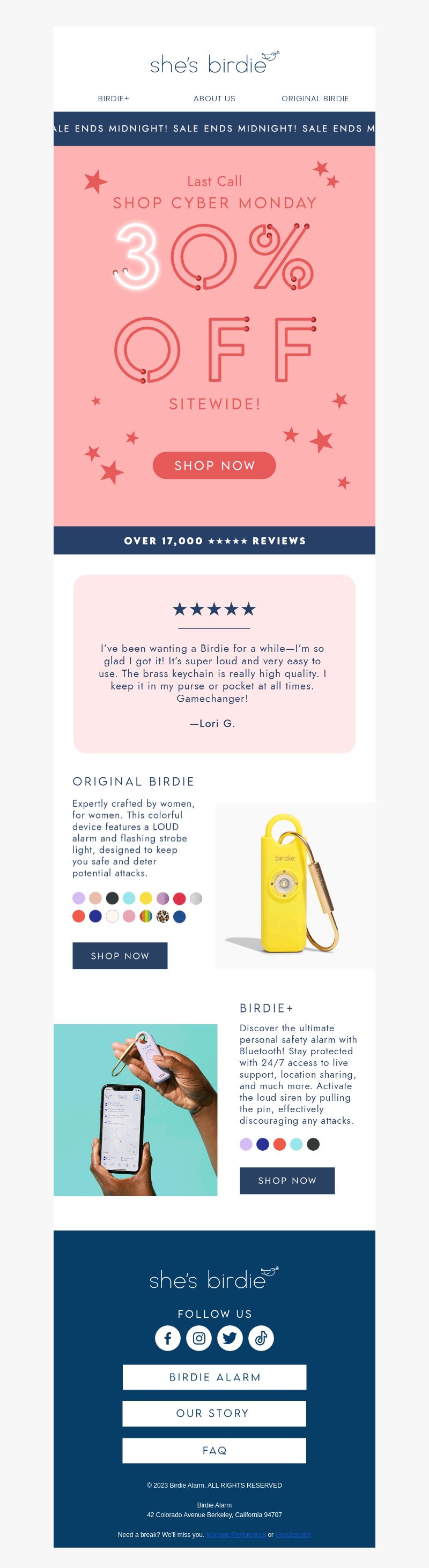Open the ORIGINAL BIRDIE navigation link
This screenshot has width=429, height=1568.
[x=315, y=99]
